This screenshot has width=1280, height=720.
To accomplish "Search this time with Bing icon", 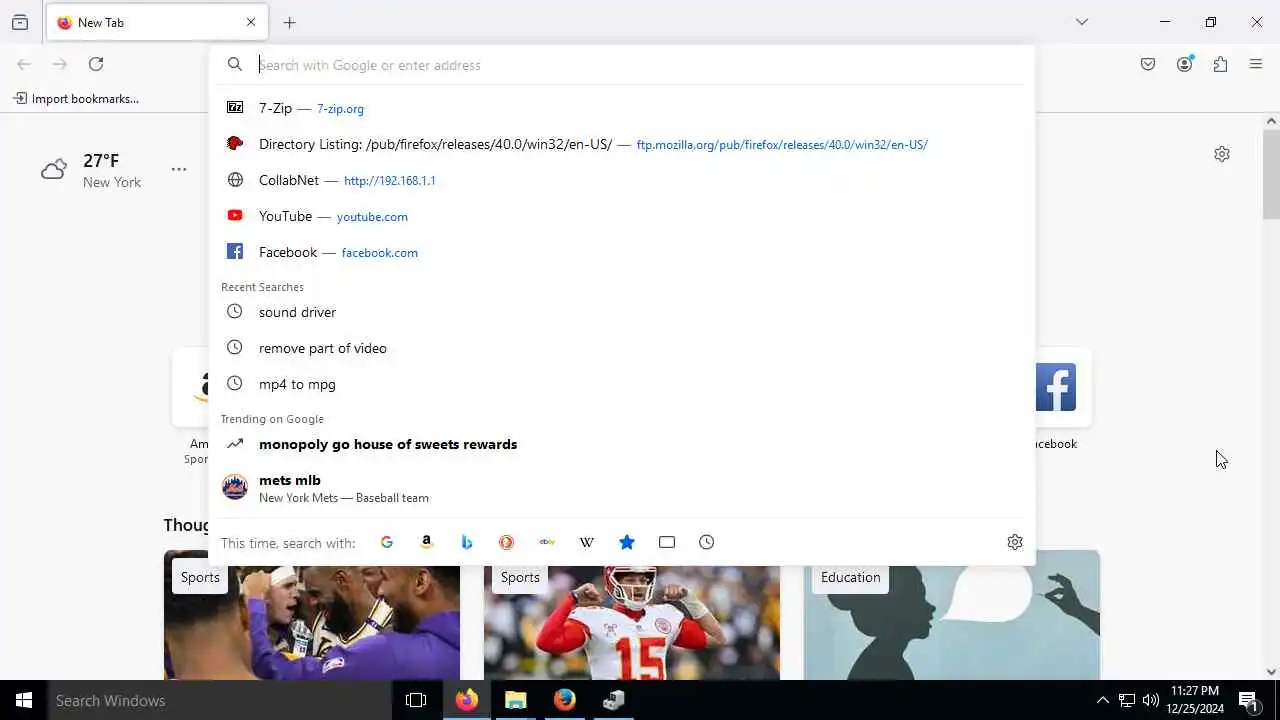I will tap(467, 543).
